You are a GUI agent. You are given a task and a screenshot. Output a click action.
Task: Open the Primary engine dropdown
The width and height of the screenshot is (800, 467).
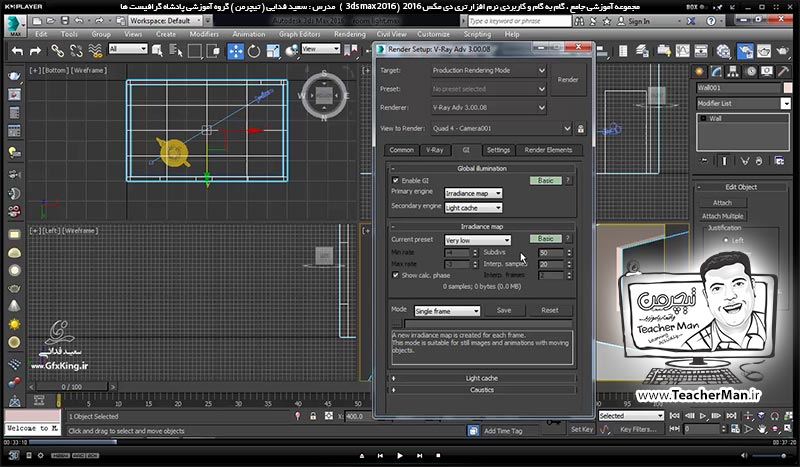point(473,193)
